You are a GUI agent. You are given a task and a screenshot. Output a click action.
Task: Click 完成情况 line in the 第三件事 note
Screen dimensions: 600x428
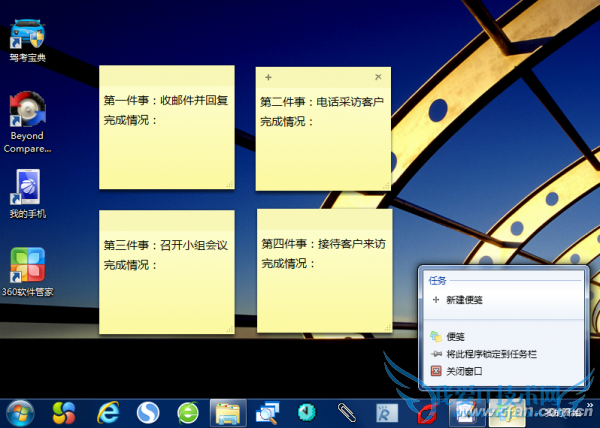[x=130, y=265]
